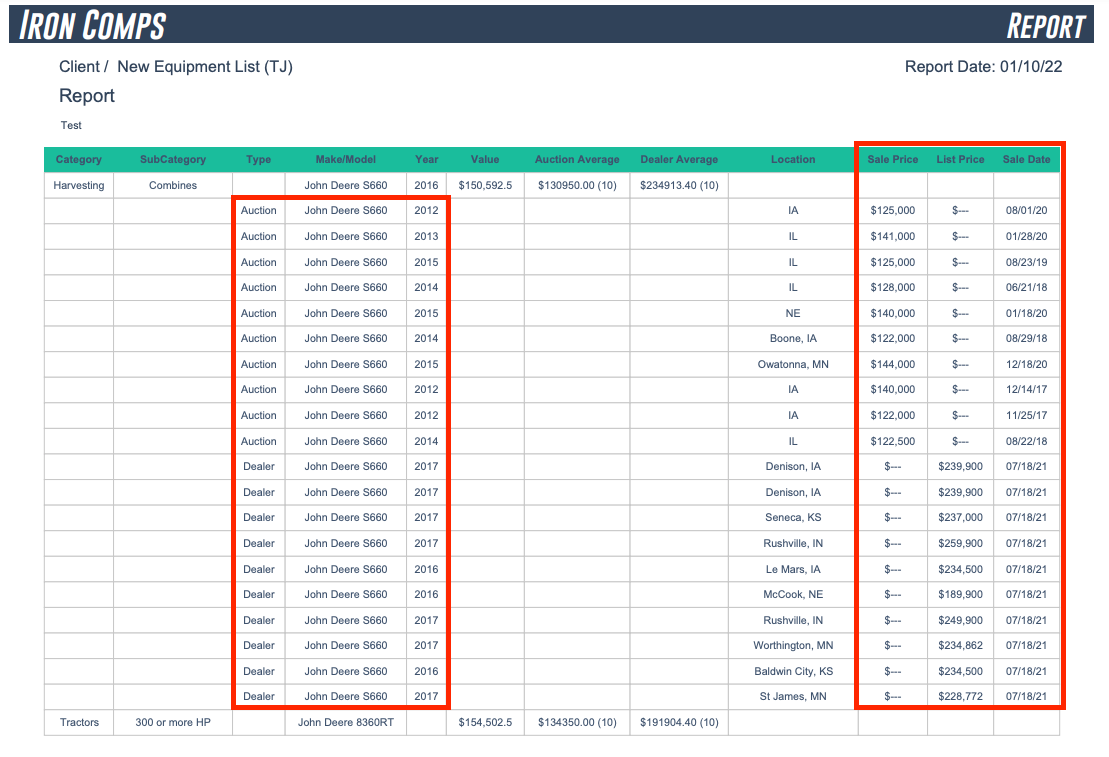Select the $259,900 list price

960,543
